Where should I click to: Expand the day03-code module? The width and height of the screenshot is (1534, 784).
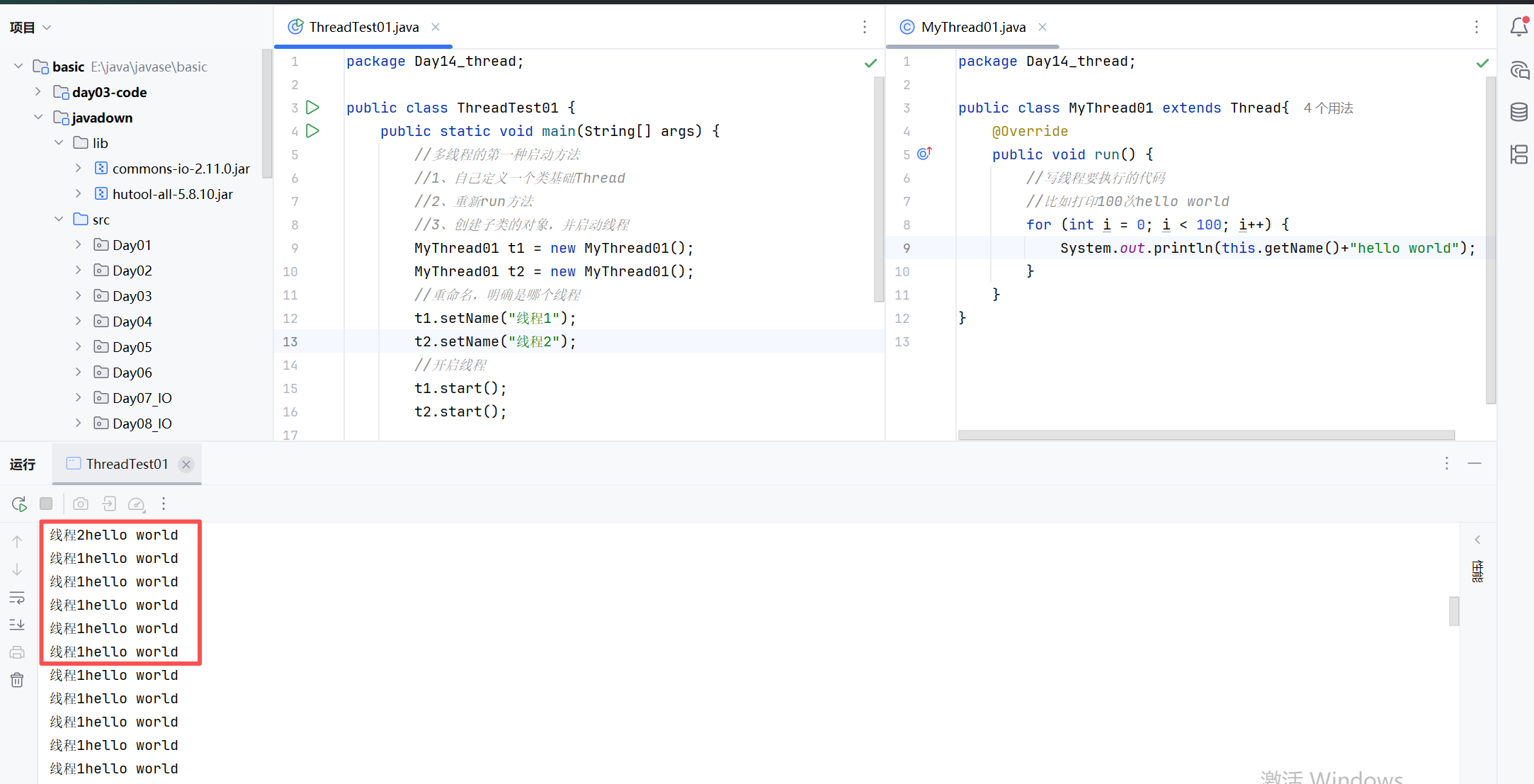[38, 91]
